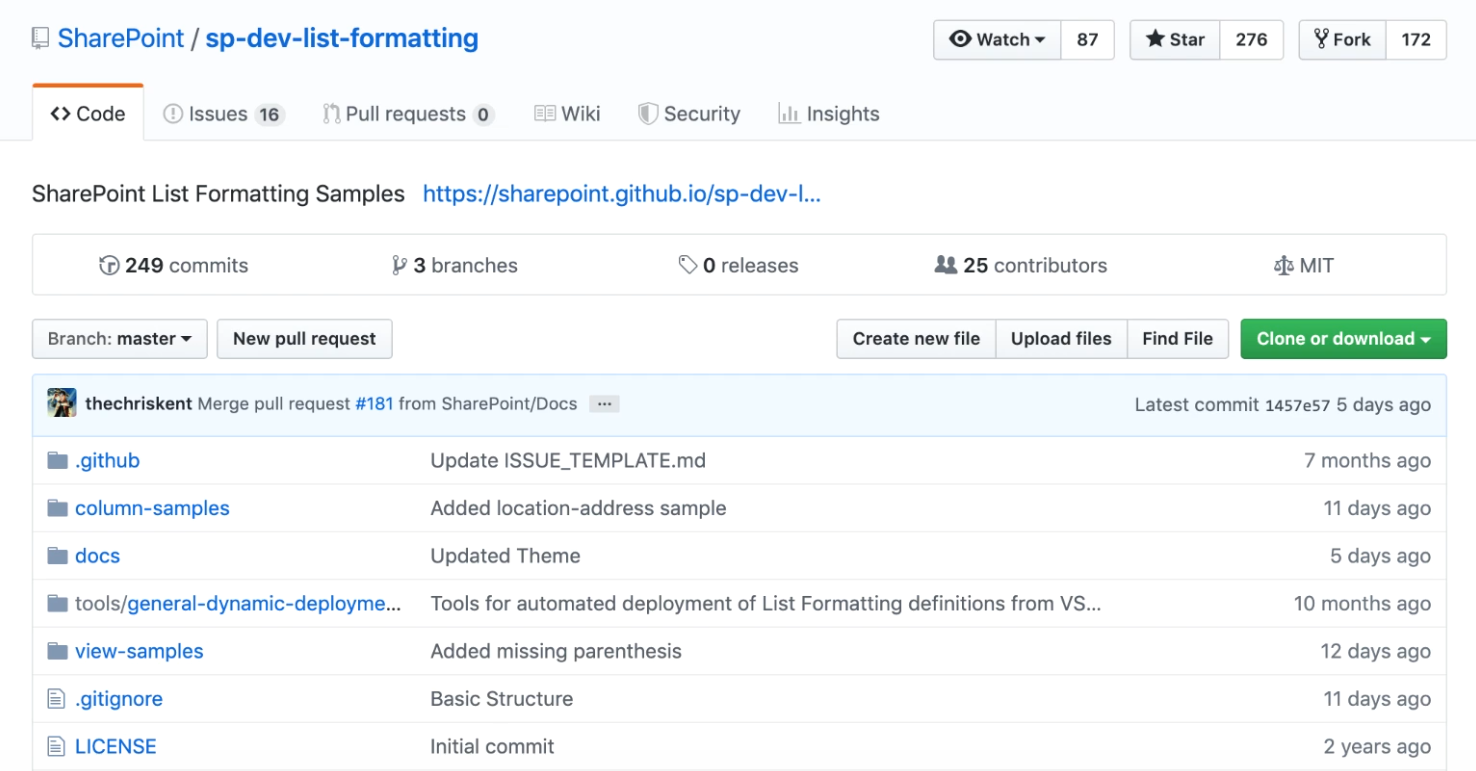Click New pull request button
The width and height of the screenshot is (1476, 771).
pyautogui.click(x=304, y=339)
